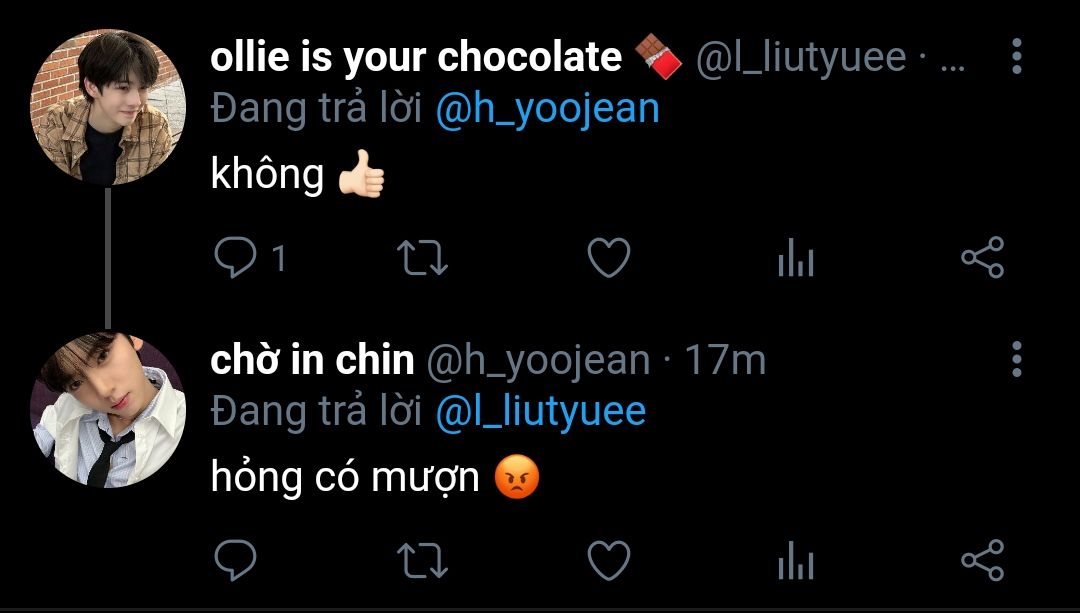Like ollie is your chocolate's tweet
This screenshot has width=1080, height=613.
click(609, 258)
